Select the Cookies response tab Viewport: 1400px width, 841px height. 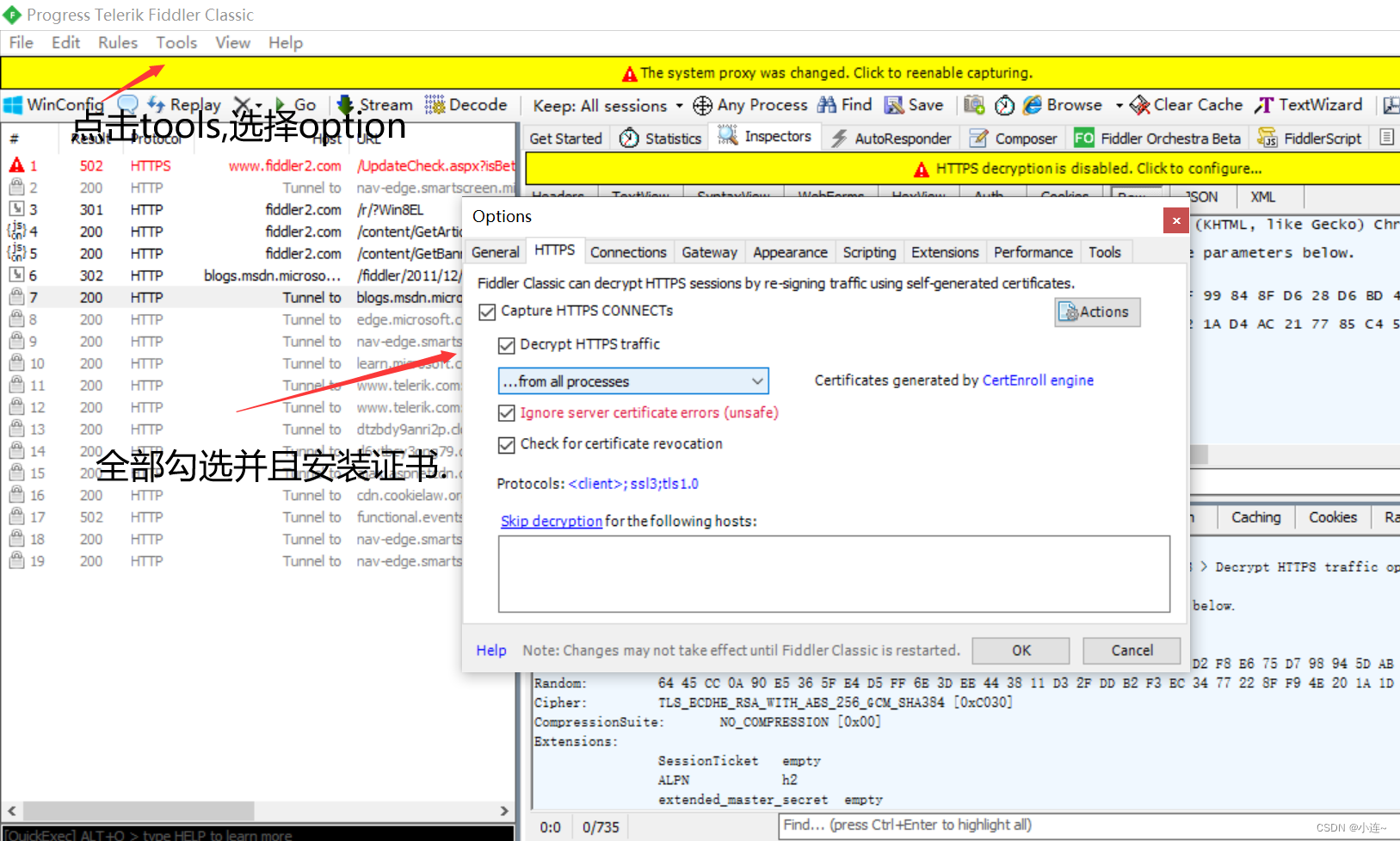click(1333, 517)
